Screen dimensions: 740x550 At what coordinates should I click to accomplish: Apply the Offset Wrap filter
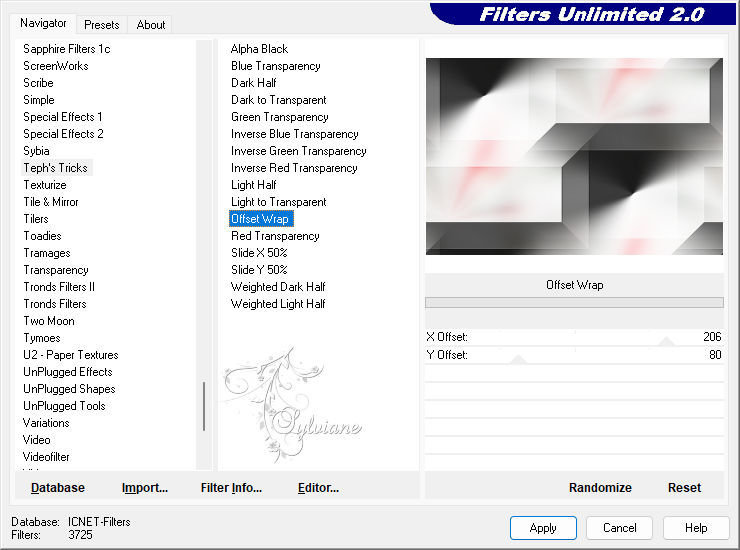543,528
